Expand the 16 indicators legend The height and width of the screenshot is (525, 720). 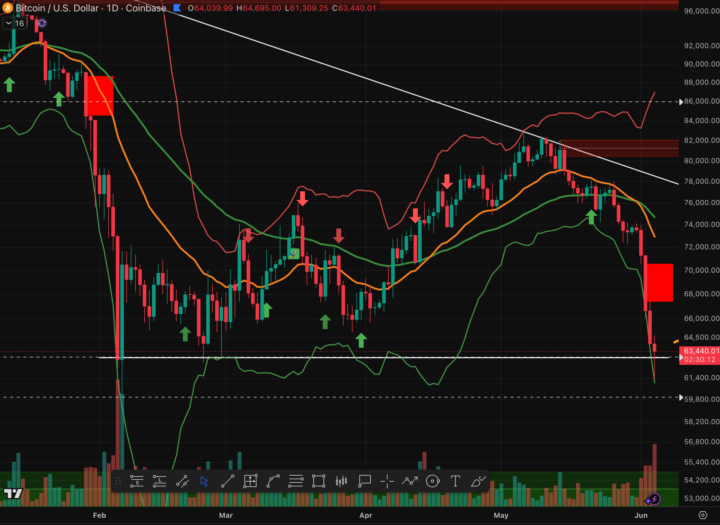tap(14, 23)
